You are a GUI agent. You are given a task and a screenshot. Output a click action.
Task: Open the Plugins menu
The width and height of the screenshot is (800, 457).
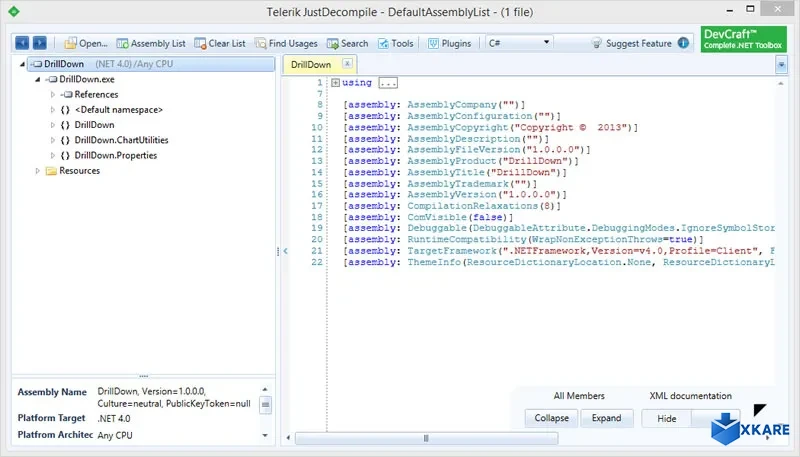449,43
